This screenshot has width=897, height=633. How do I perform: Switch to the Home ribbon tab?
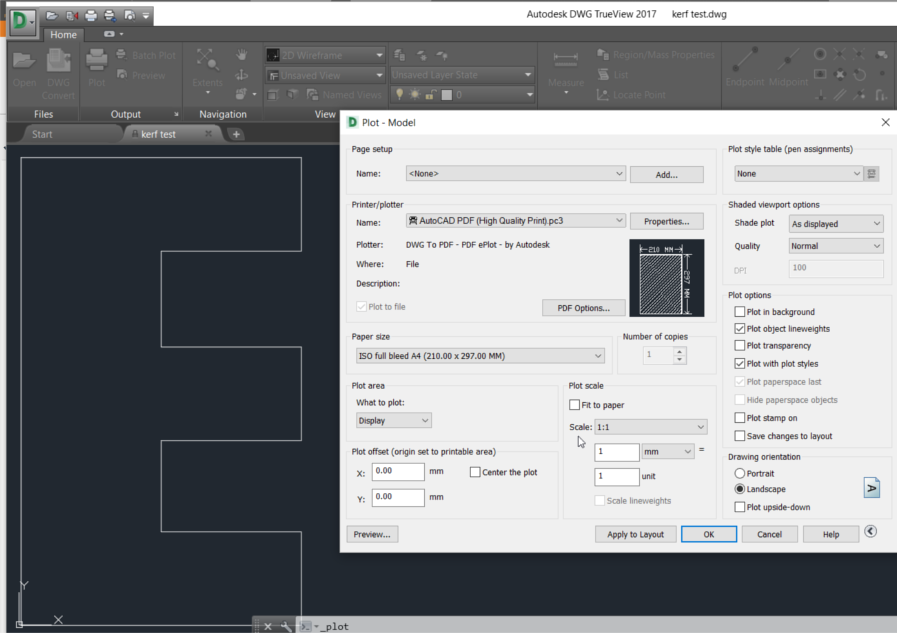63,34
